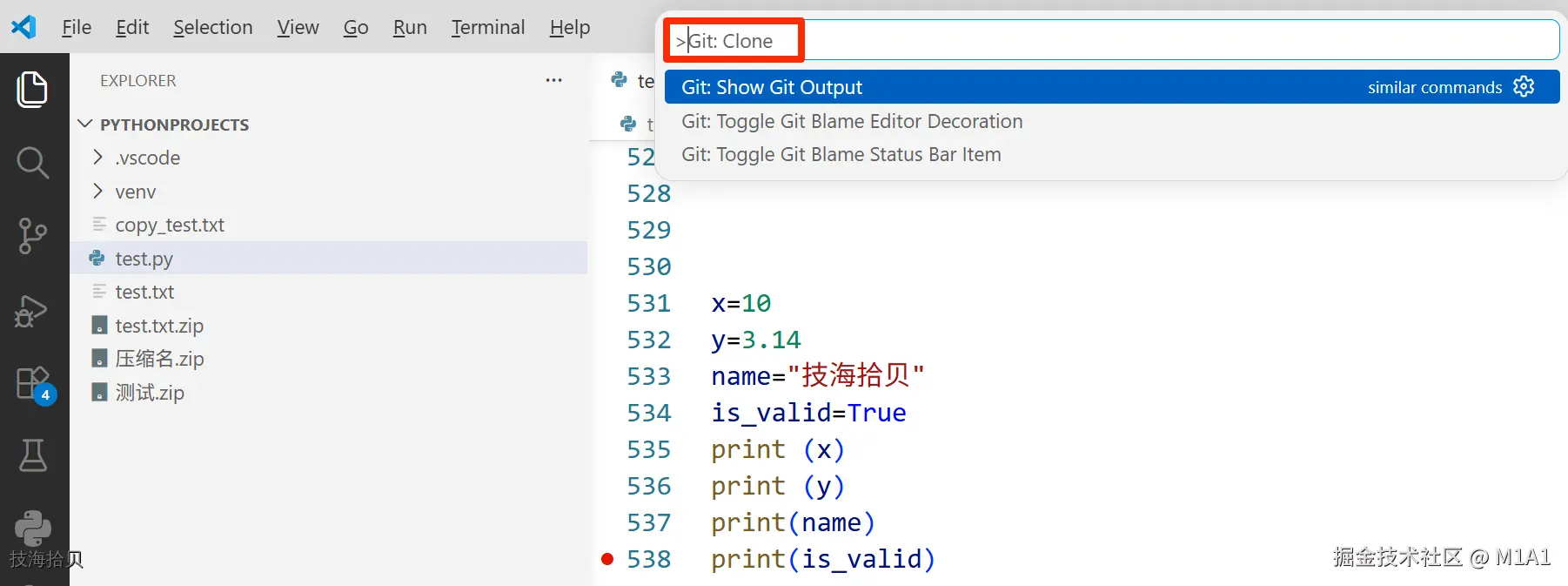Open 测试.zip in the explorer
The image size is (1568, 586).
pyautogui.click(x=150, y=393)
